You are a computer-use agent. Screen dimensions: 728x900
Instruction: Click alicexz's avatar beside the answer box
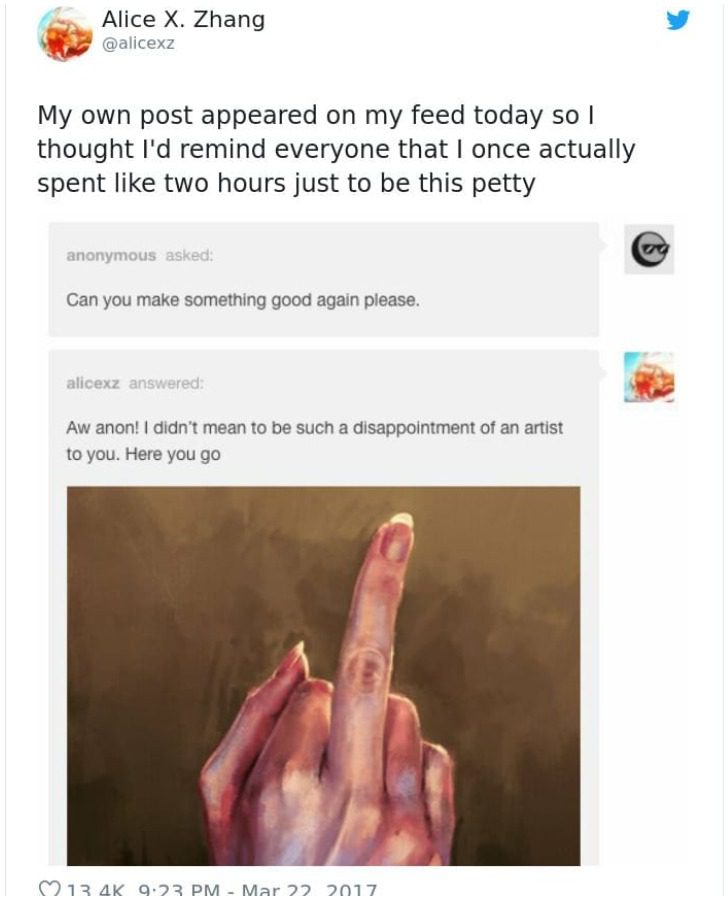click(649, 377)
